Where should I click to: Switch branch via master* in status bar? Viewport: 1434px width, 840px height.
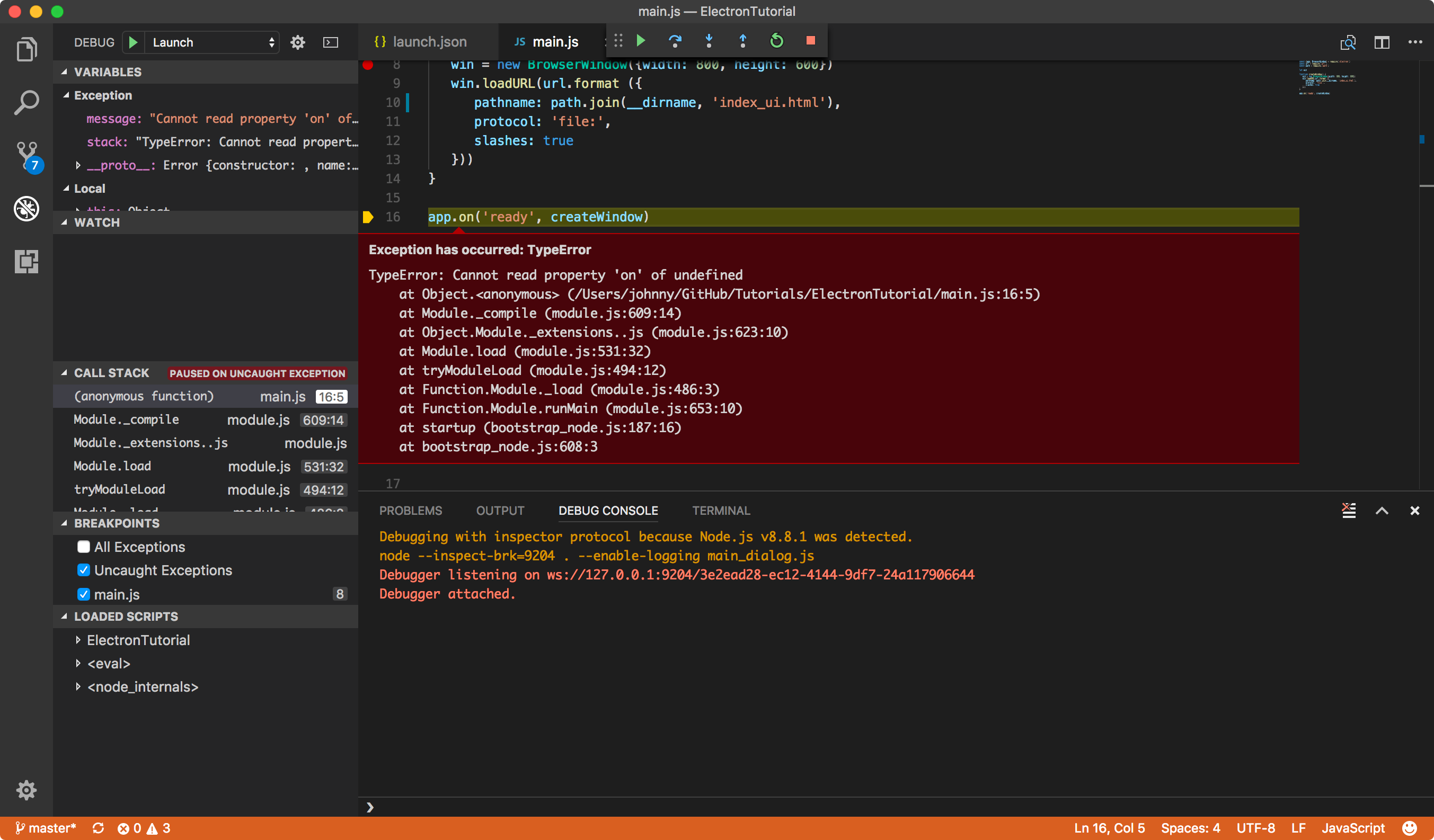[x=46, y=828]
